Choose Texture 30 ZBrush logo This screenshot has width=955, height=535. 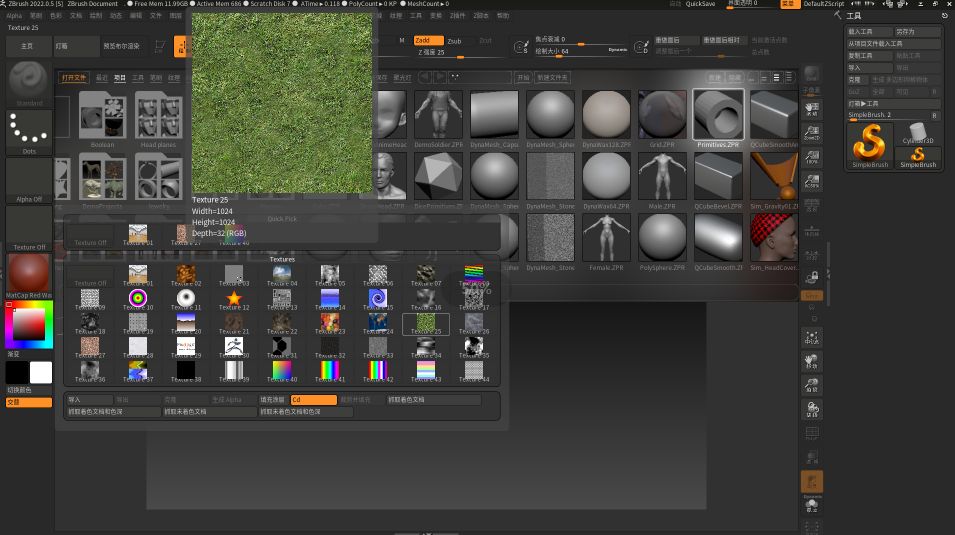point(234,348)
